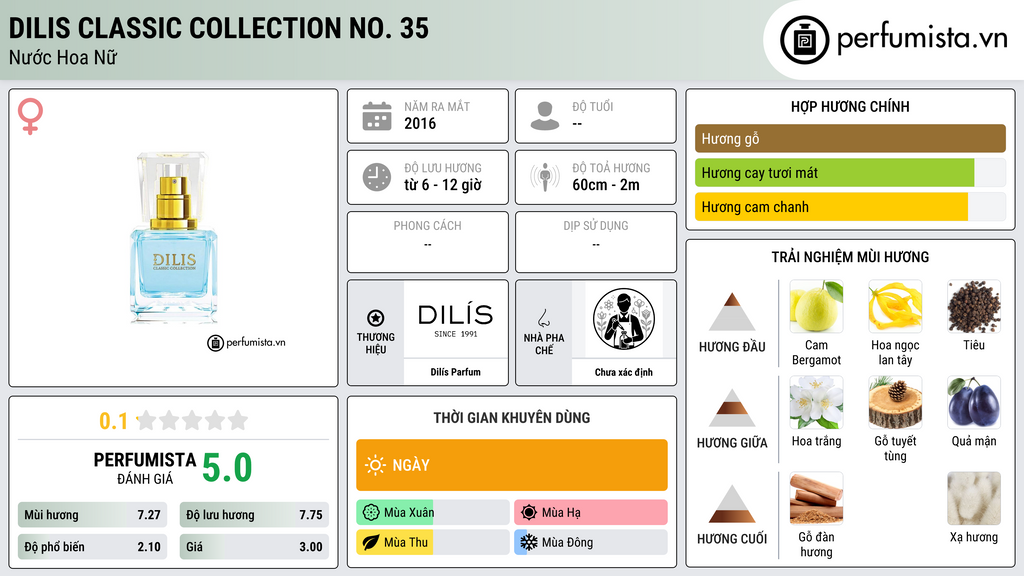Click the Phong cách info card

point(428,242)
